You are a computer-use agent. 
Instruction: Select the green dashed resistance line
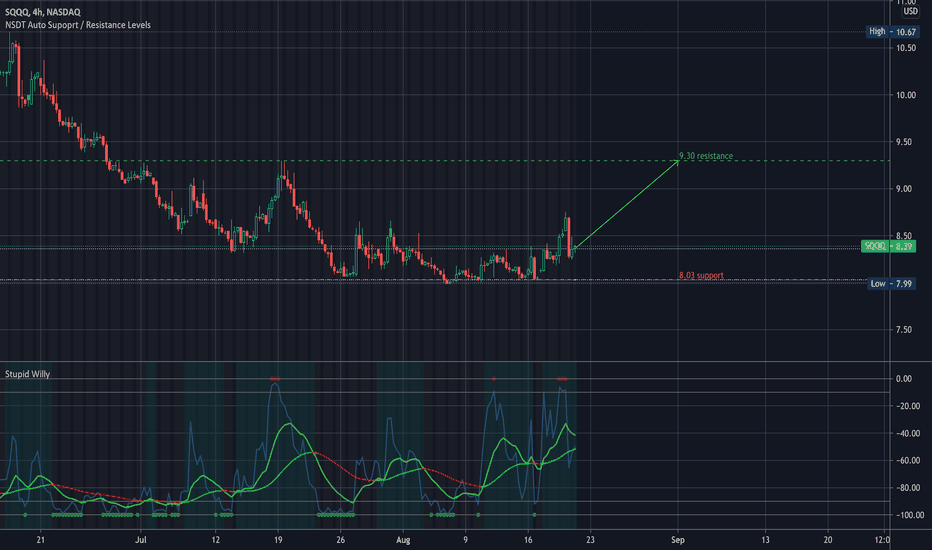445,161
